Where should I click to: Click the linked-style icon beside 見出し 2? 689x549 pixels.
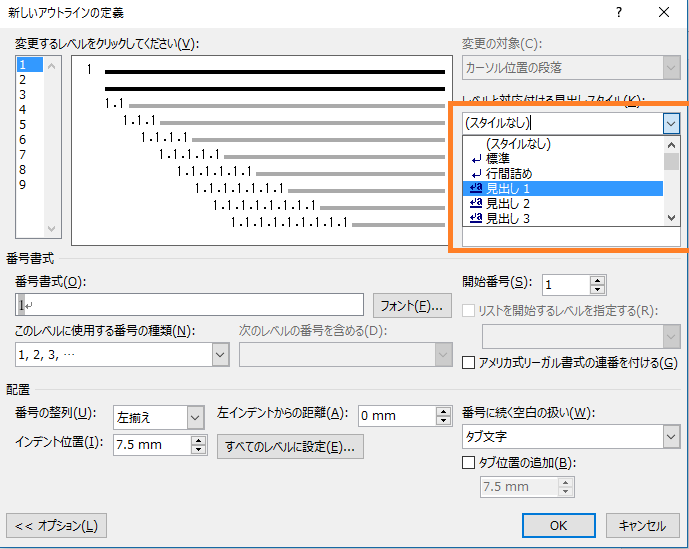[x=476, y=204]
